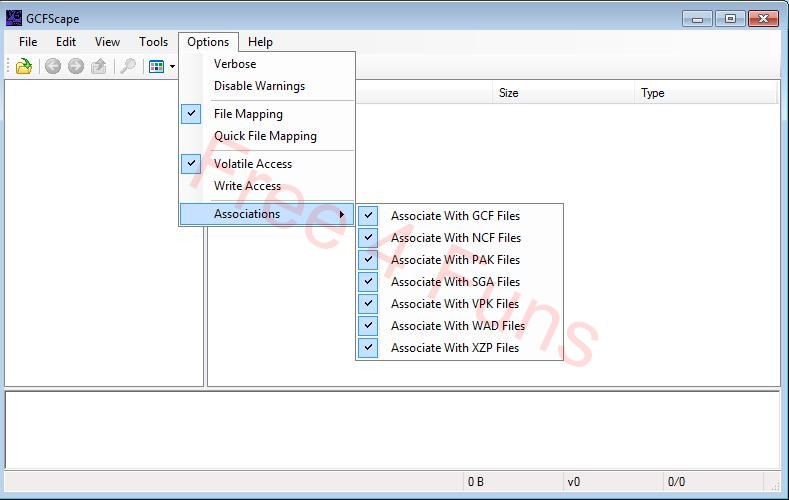
Task: Uncheck Associate With VPK Files
Action: [455, 304]
